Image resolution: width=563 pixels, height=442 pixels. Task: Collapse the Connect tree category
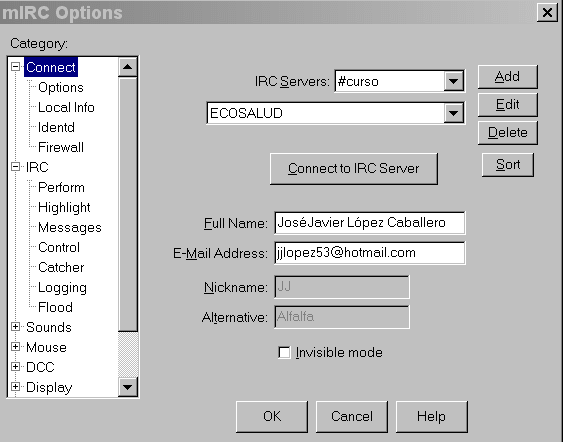(15, 67)
